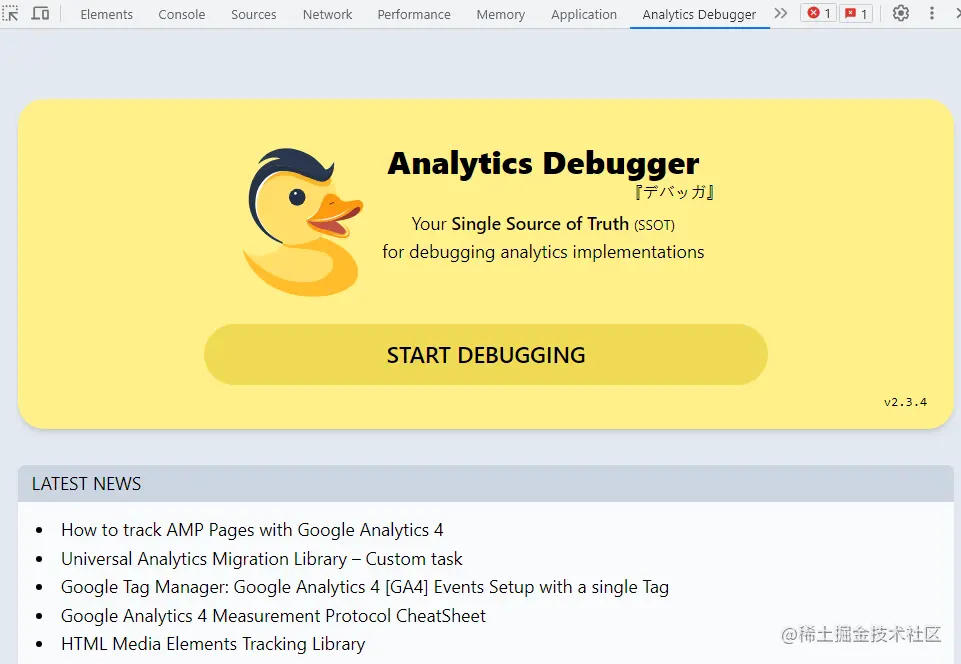This screenshot has width=961, height=664.
Task: Open 'Google Tag Manager: GA4 Events Setup' link
Action: (365, 587)
